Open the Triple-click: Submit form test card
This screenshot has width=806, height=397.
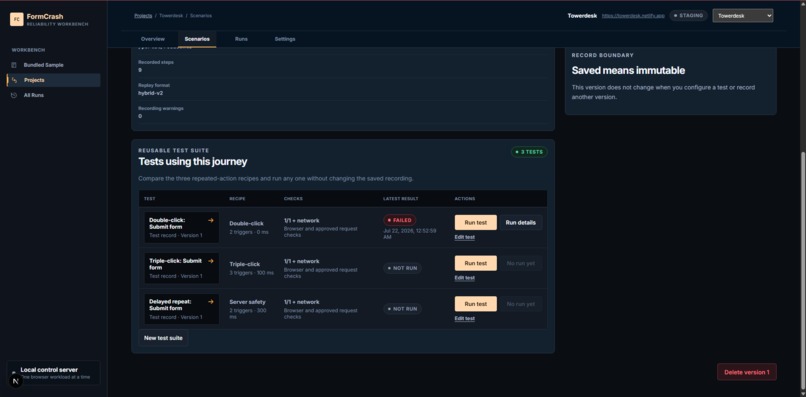tap(181, 268)
